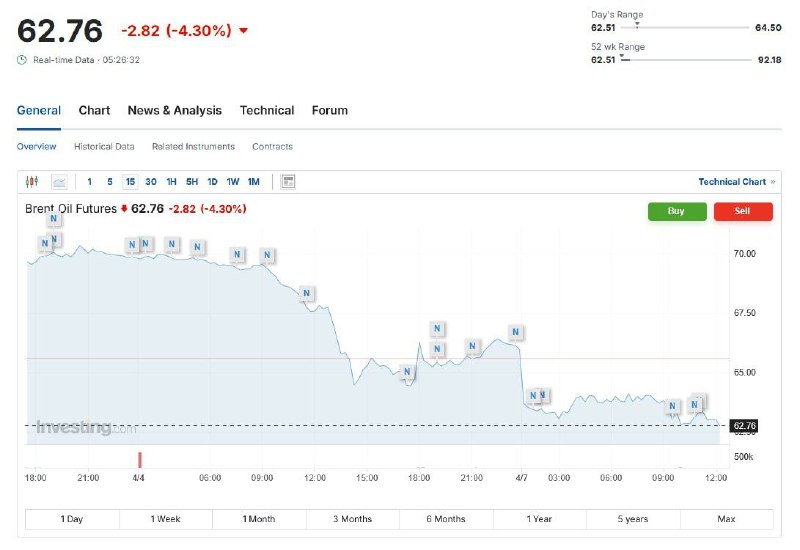Select the 3 Months time range
The image size is (800, 550).
[x=353, y=519]
